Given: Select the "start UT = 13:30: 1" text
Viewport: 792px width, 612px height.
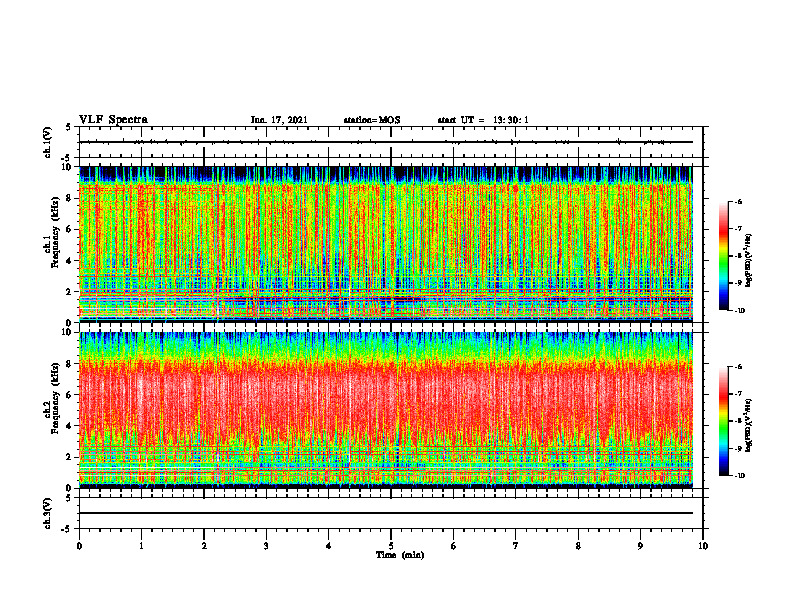Looking at the screenshot, I should (x=483, y=120).
